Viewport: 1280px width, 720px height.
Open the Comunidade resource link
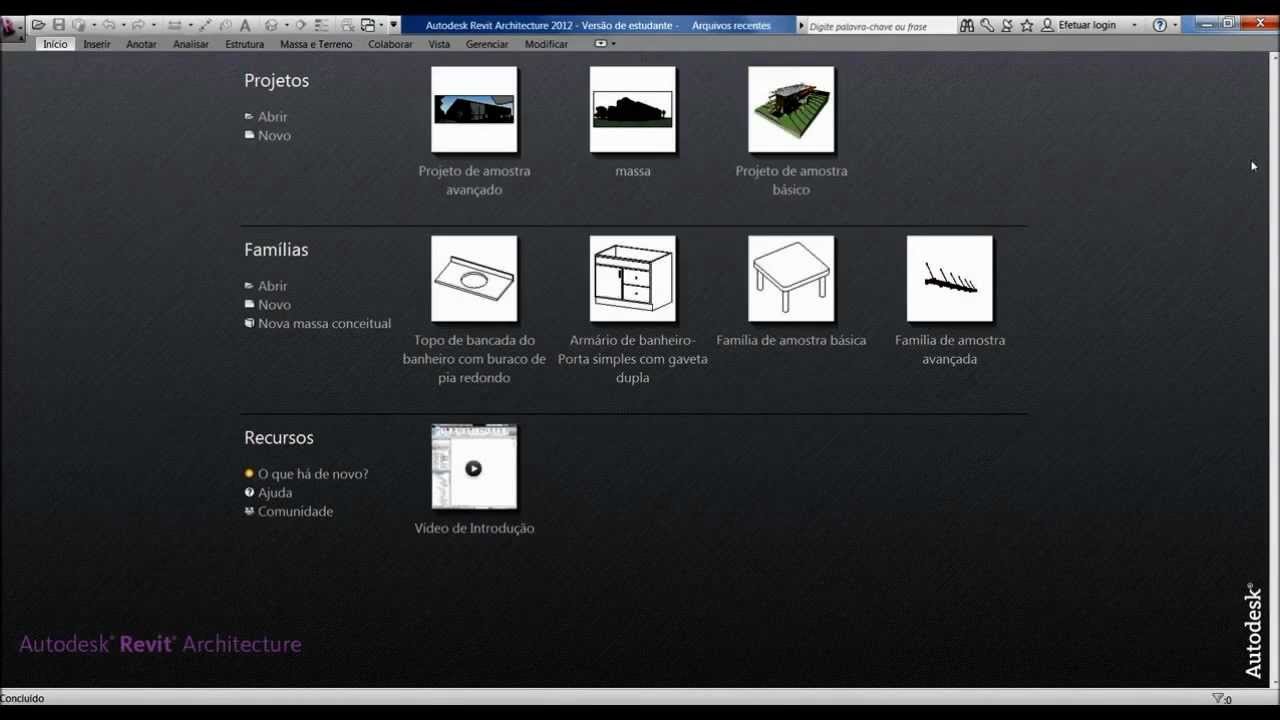(295, 512)
